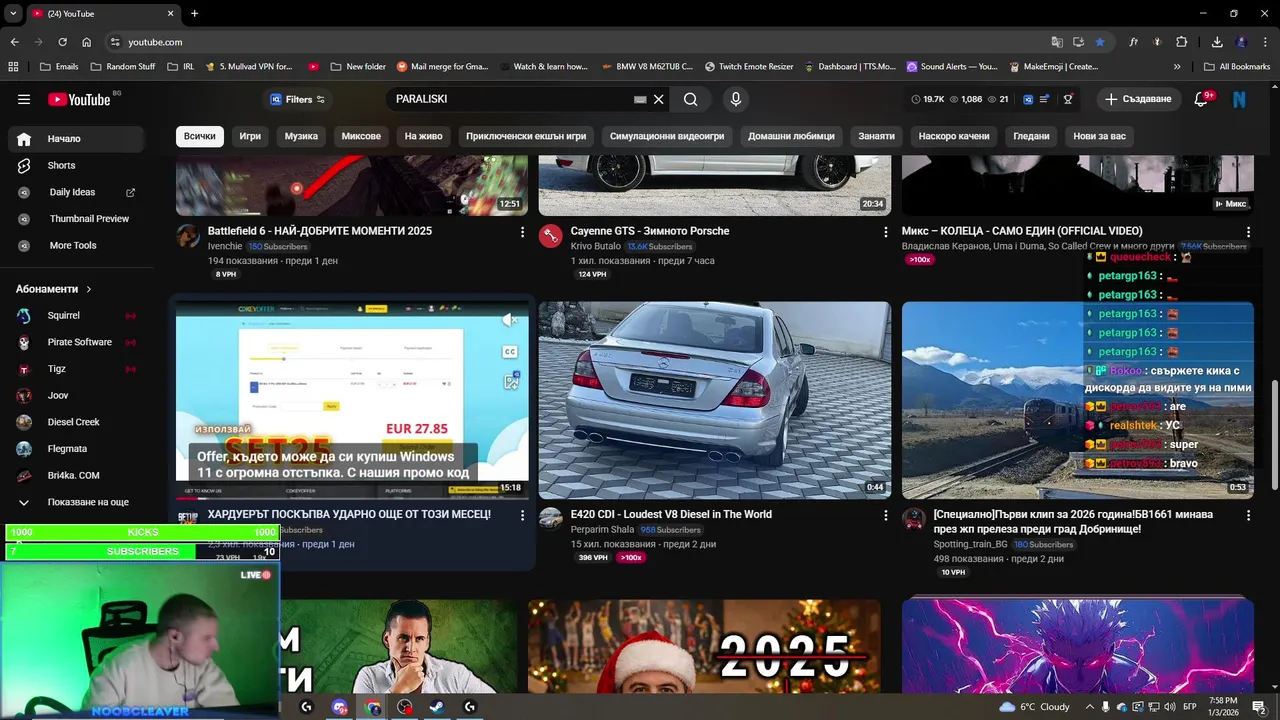Screen dimensions: 1280x720
Task: Open the Chrome extensions puzzle icon
Action: point(1182,42)
